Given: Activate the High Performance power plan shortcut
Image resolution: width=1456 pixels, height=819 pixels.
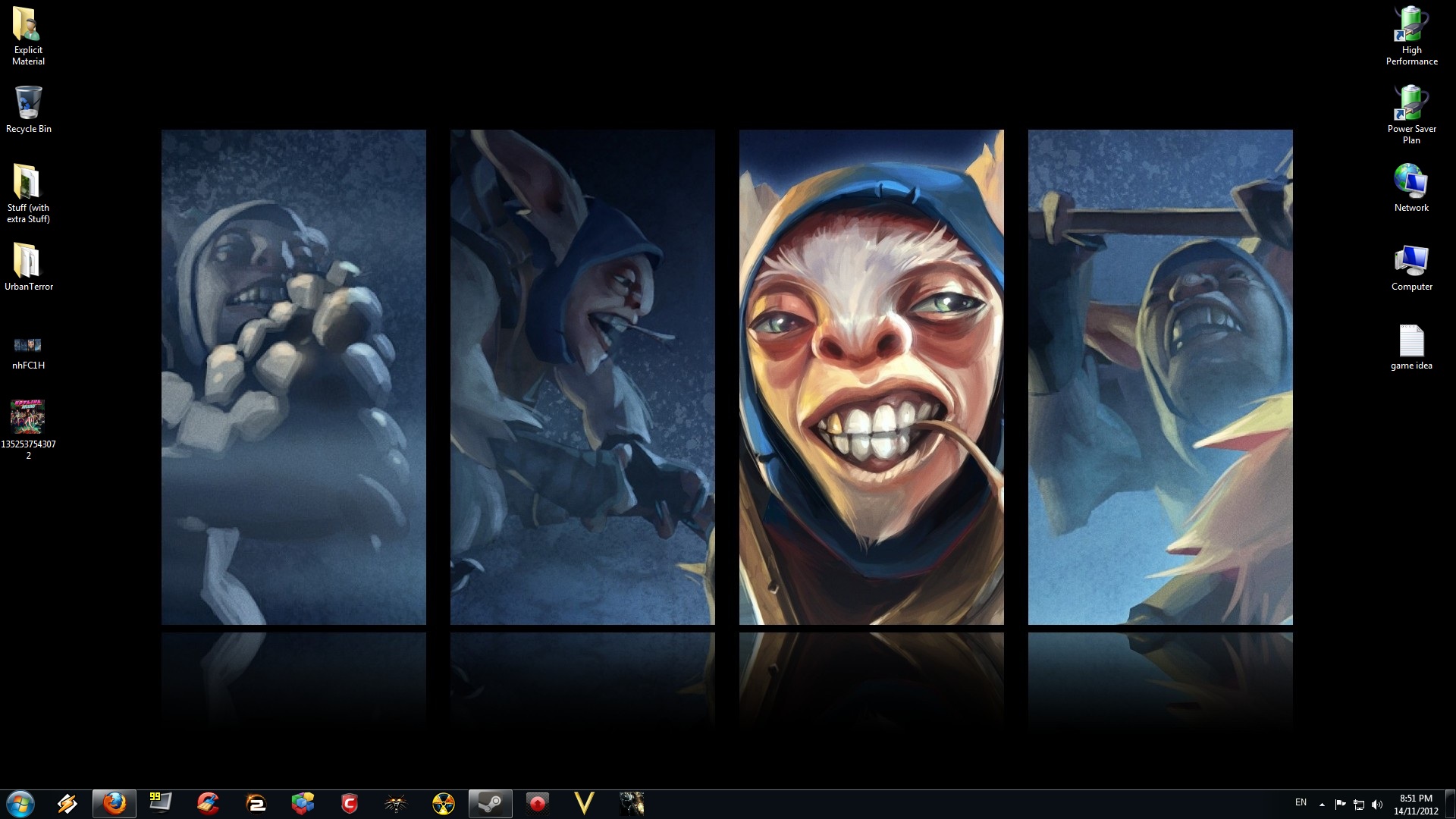Looking at the screenshot, I should [1411, 36].
